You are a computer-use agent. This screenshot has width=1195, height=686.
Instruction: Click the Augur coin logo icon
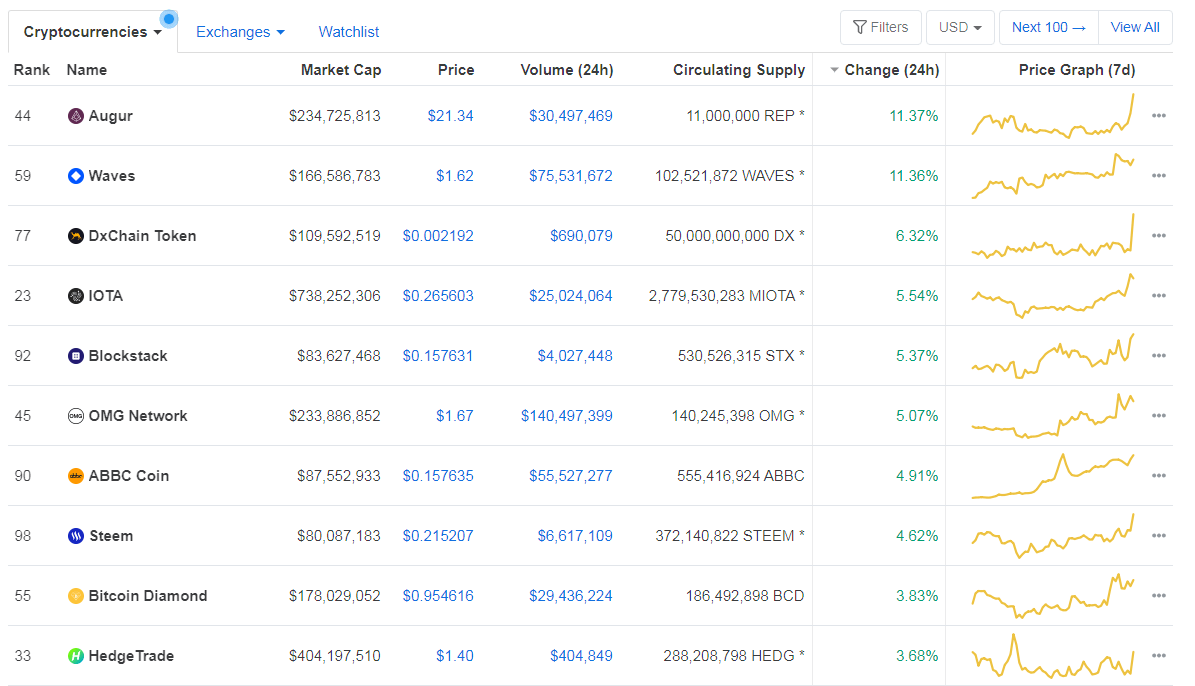75,116
